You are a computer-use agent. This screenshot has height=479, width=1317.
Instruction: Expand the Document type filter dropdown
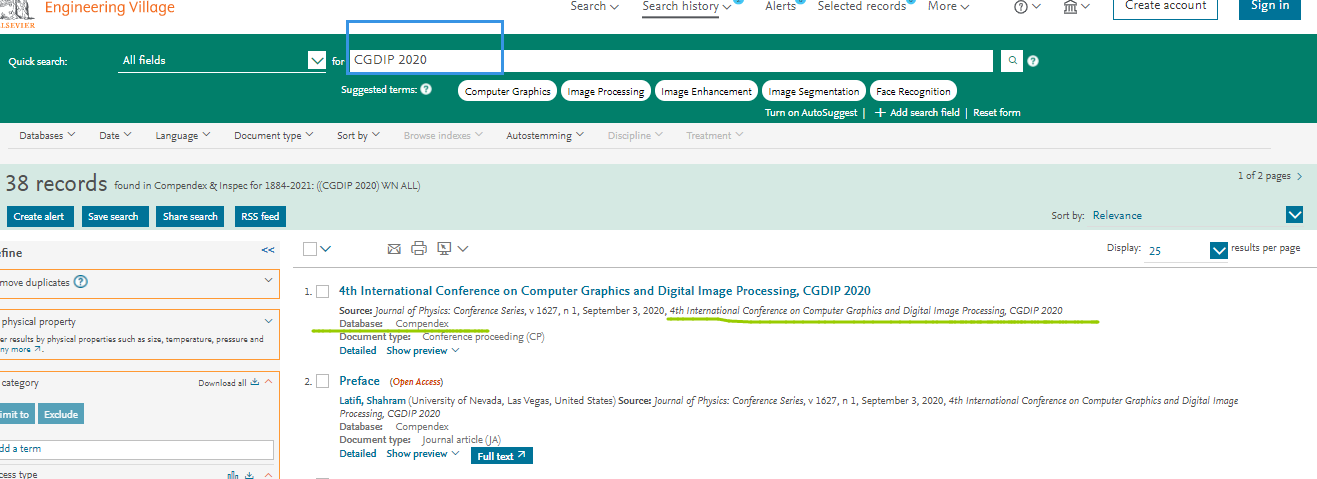pos(273,136)
